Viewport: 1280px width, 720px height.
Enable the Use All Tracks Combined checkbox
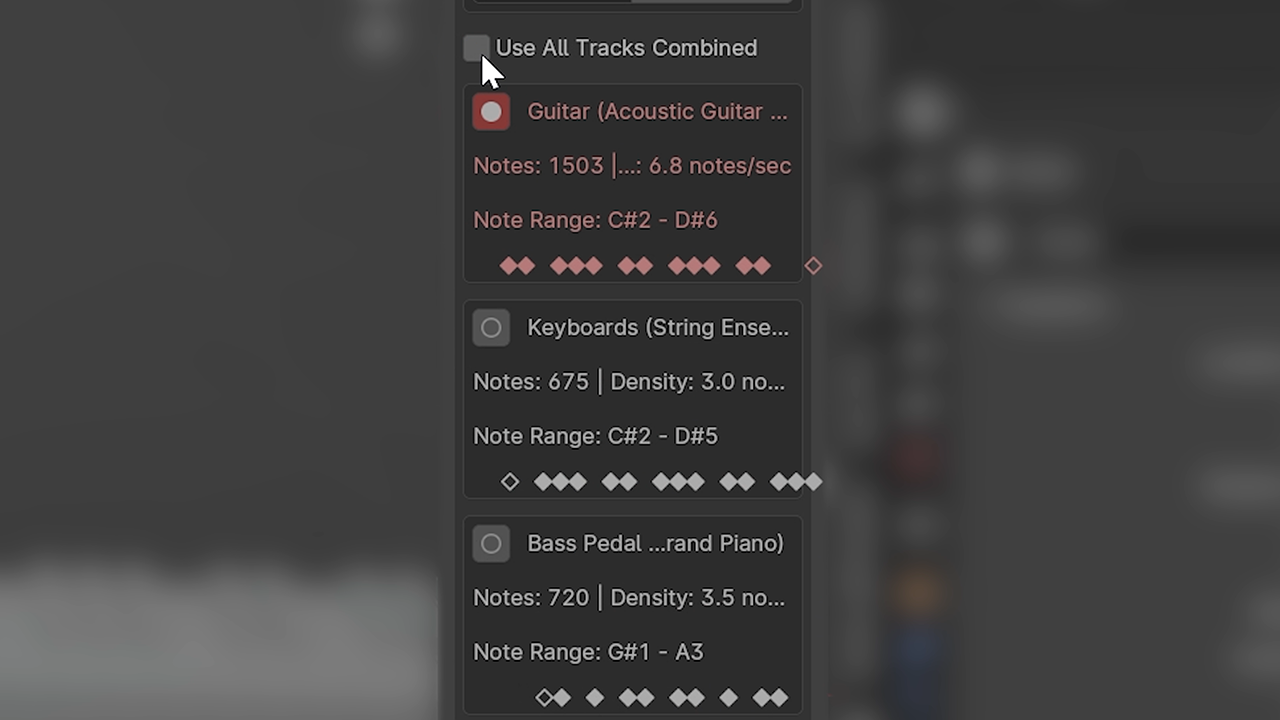click(476, 48)
